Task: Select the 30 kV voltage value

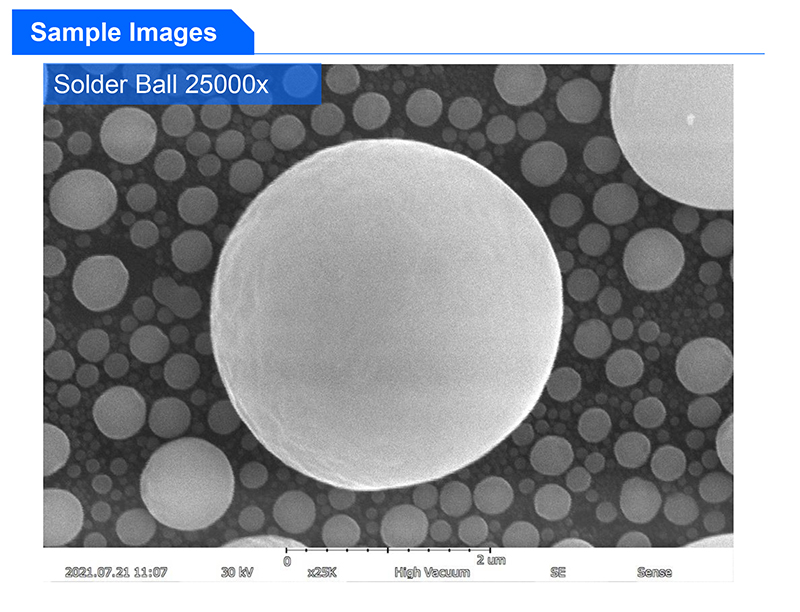Action: pyautogui.click(x=237, y=572)
